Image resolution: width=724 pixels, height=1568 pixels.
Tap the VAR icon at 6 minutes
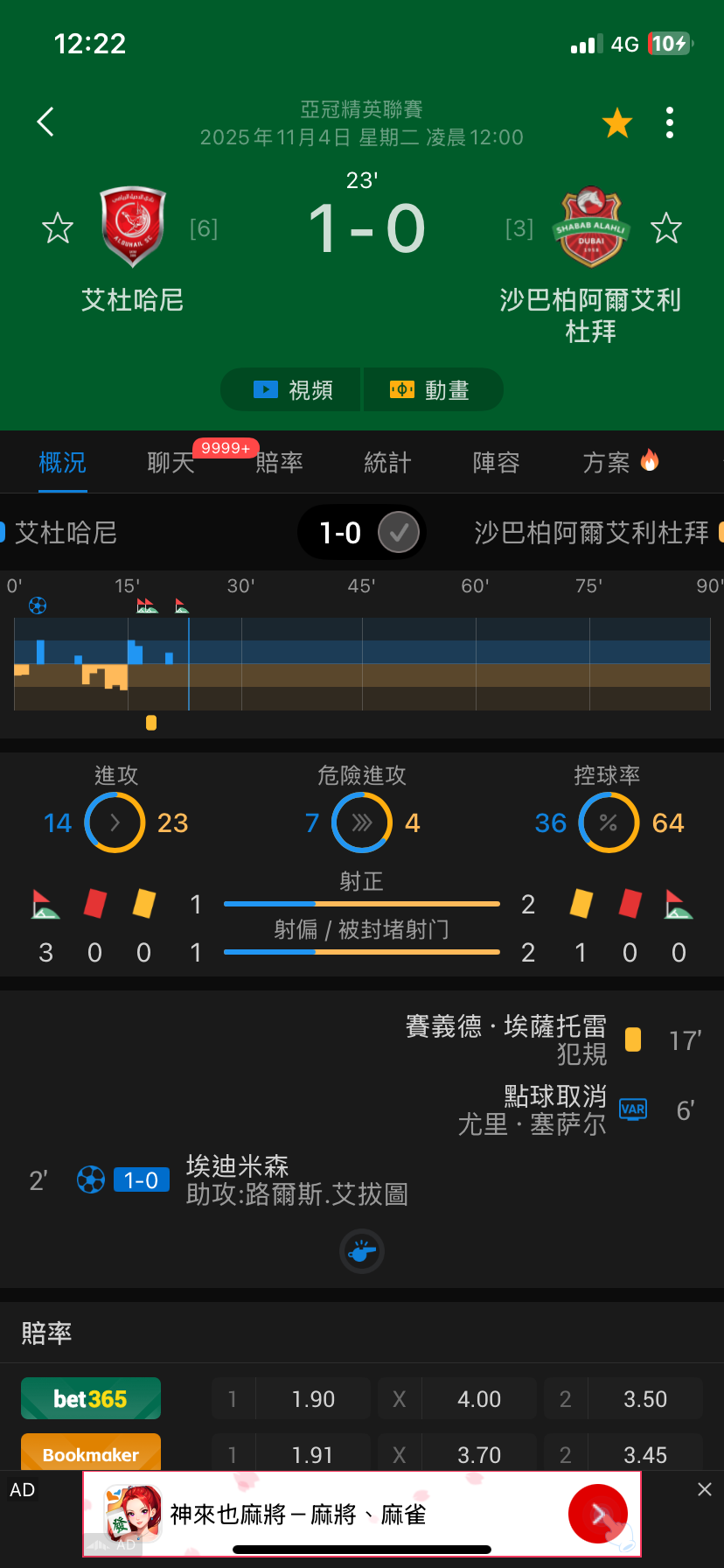[633, 1109]
